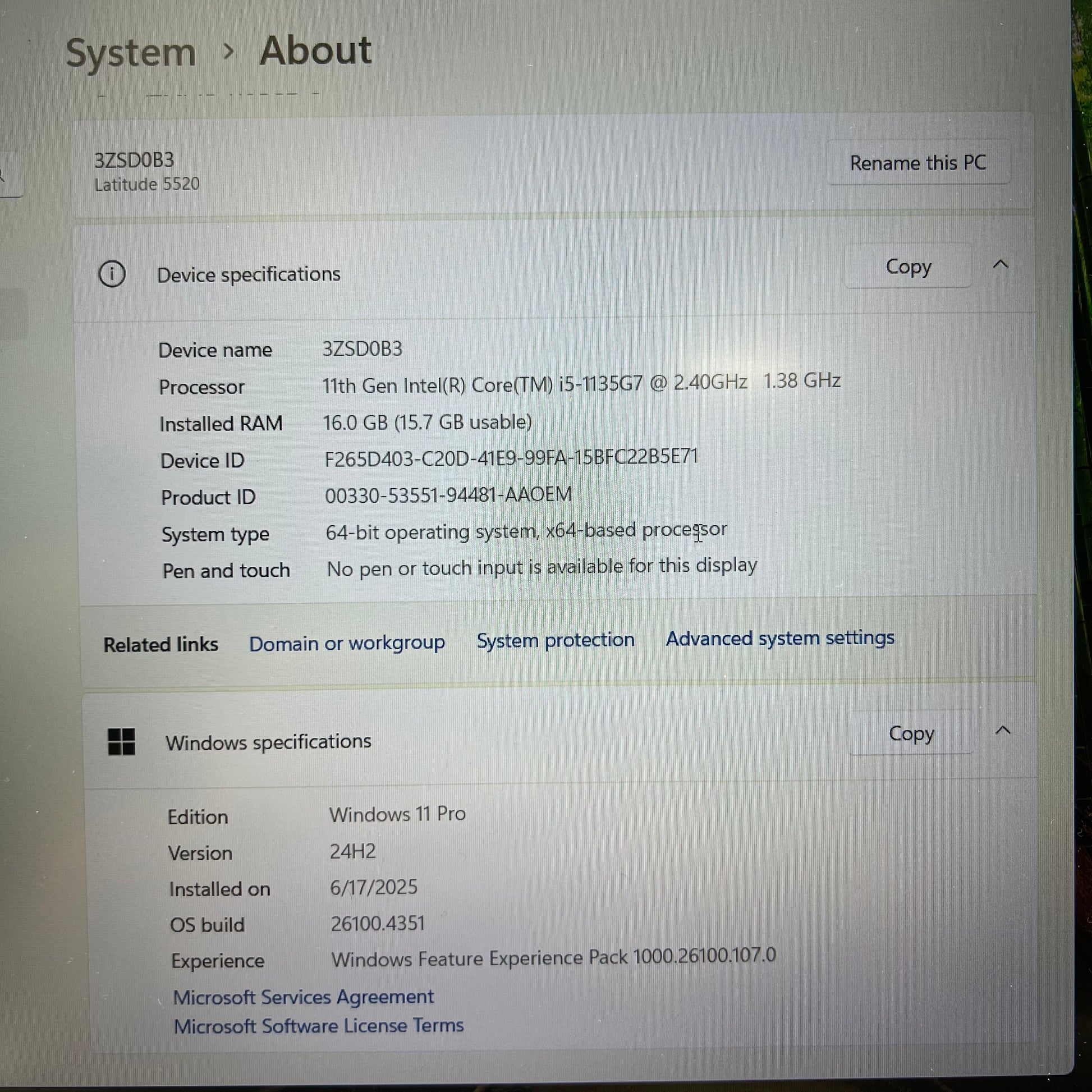The height and width of the screenshot is (1092, 1092).
Task: Select System type 64-bit operating system text
Action: pos(526,532)
